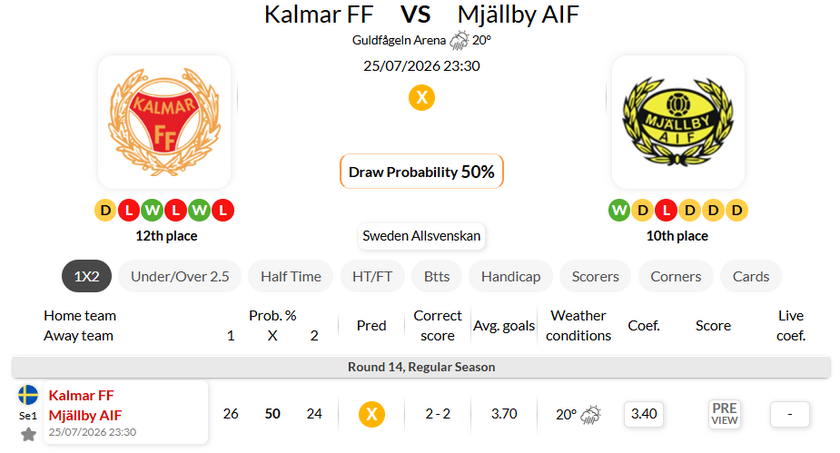This screenshot has width=840, height=453.
Task: Click the yellow X prediction badge under date
Action: [422, 97]
